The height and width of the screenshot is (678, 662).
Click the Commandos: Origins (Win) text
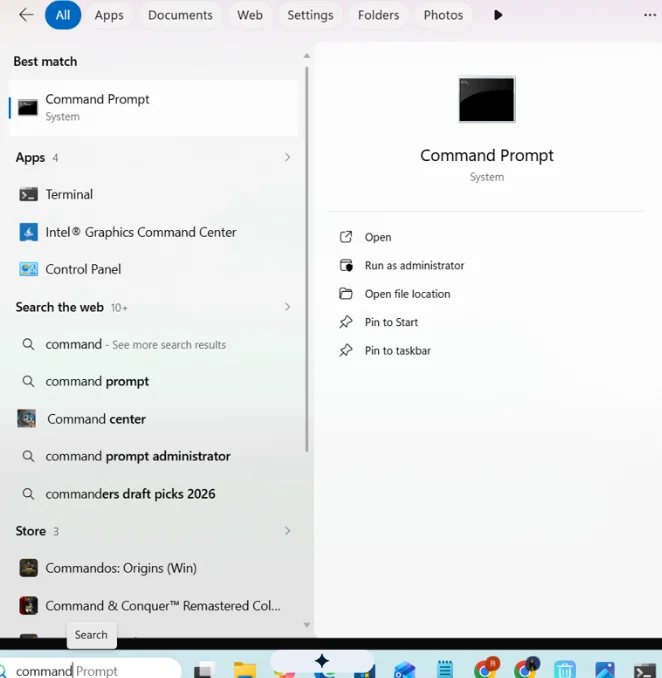121,568
